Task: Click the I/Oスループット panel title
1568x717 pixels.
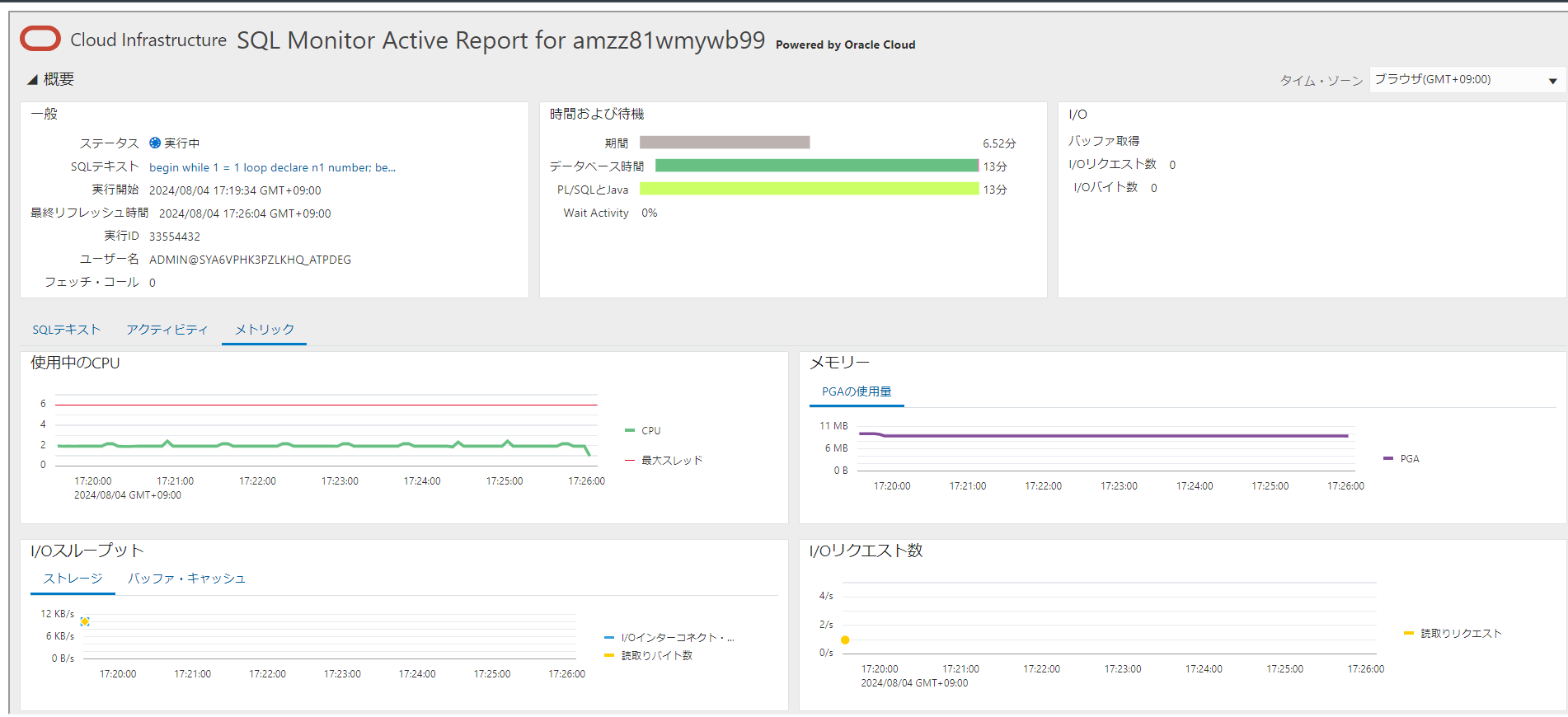Action: coord(87,551)
